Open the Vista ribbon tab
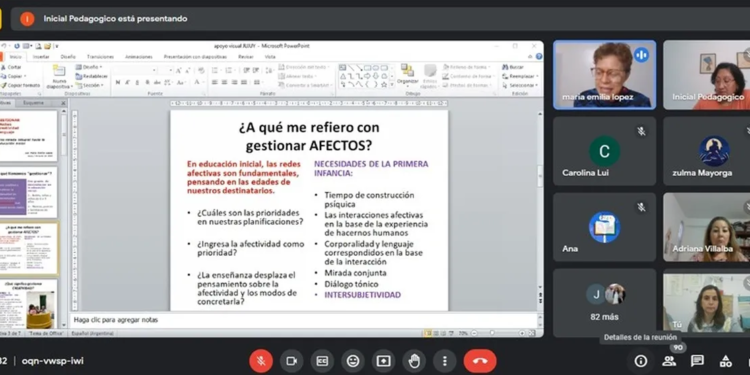Image resolution: width=750 pixels, height=375 pixels. coord(270,57)
